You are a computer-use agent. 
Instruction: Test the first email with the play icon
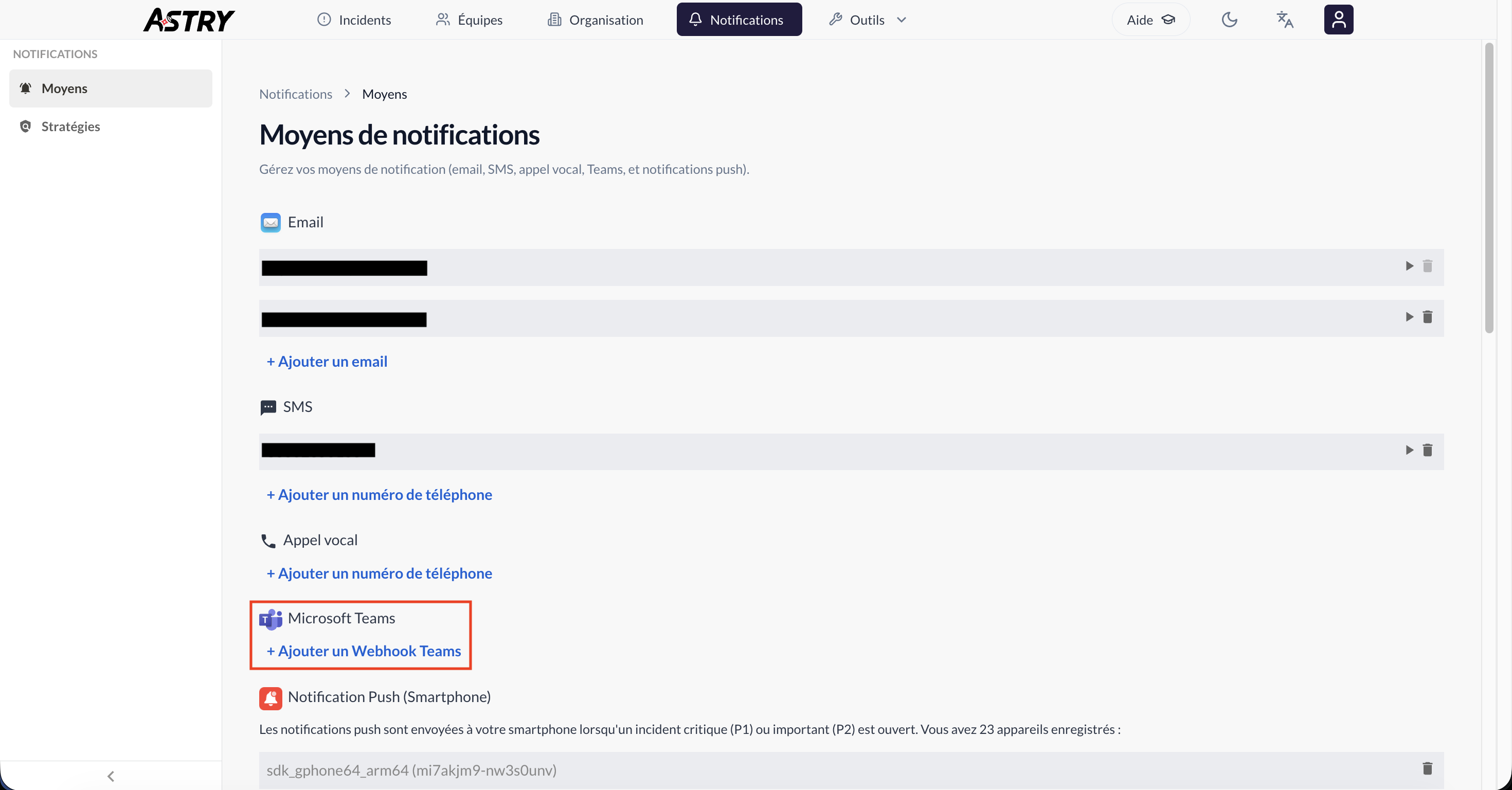pos(1409,266)
